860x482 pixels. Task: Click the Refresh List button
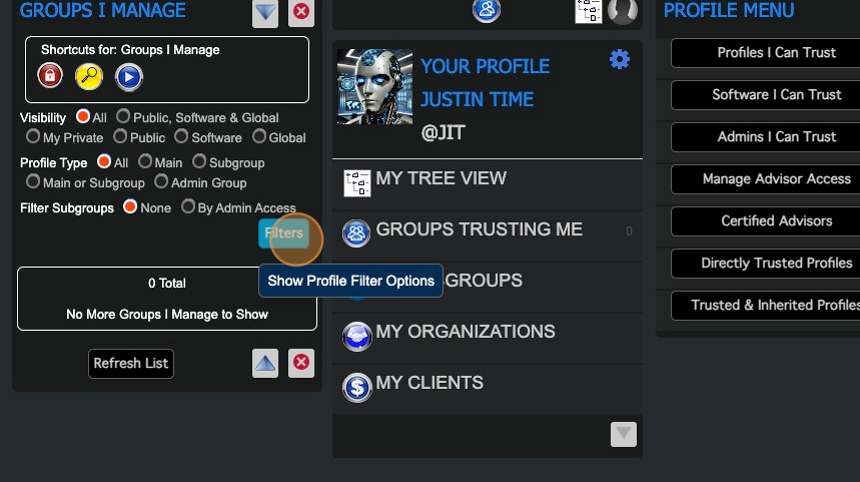pyautogui.click(x=131, y=364)
